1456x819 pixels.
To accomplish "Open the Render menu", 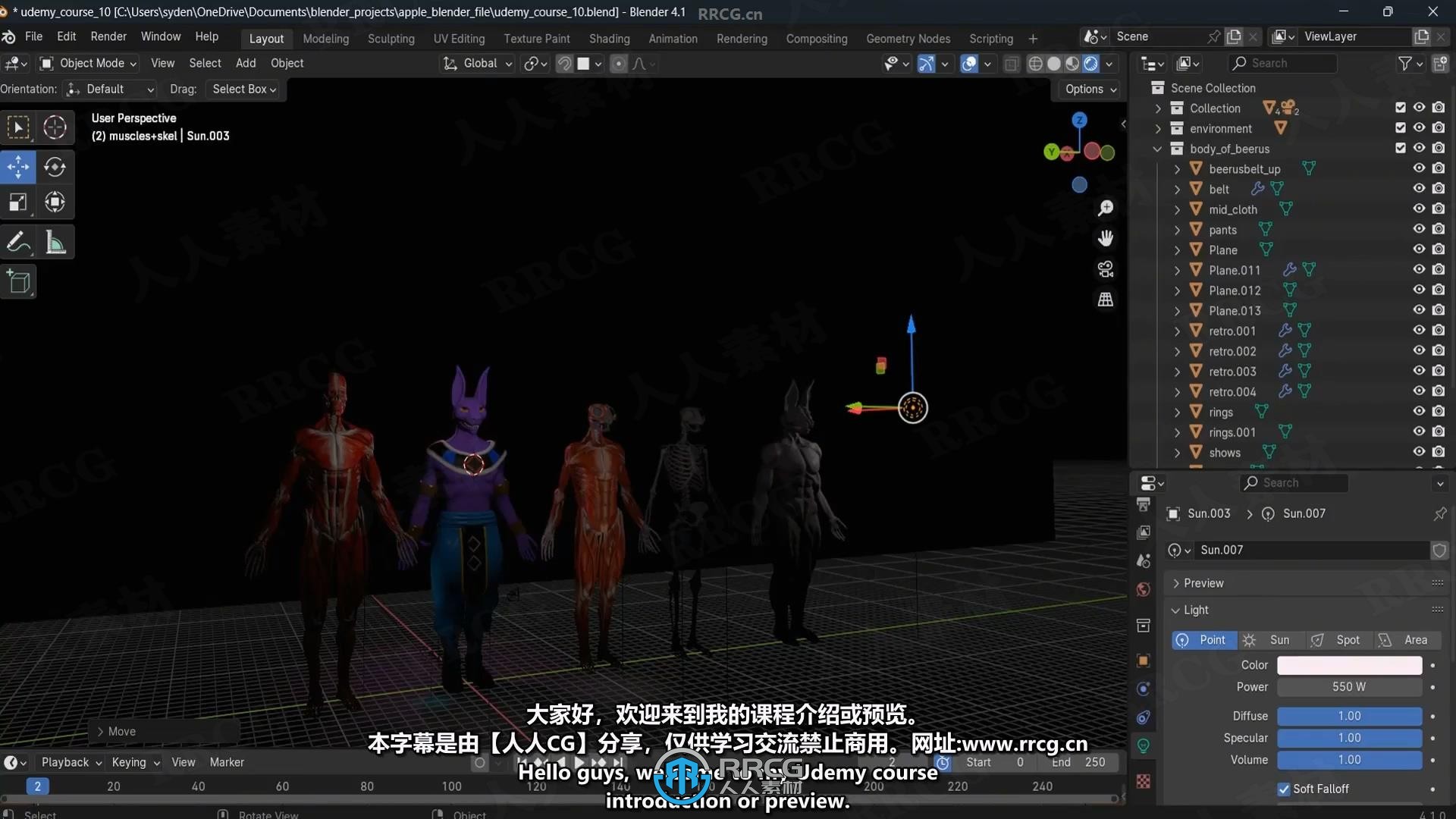I will [108, 37].
